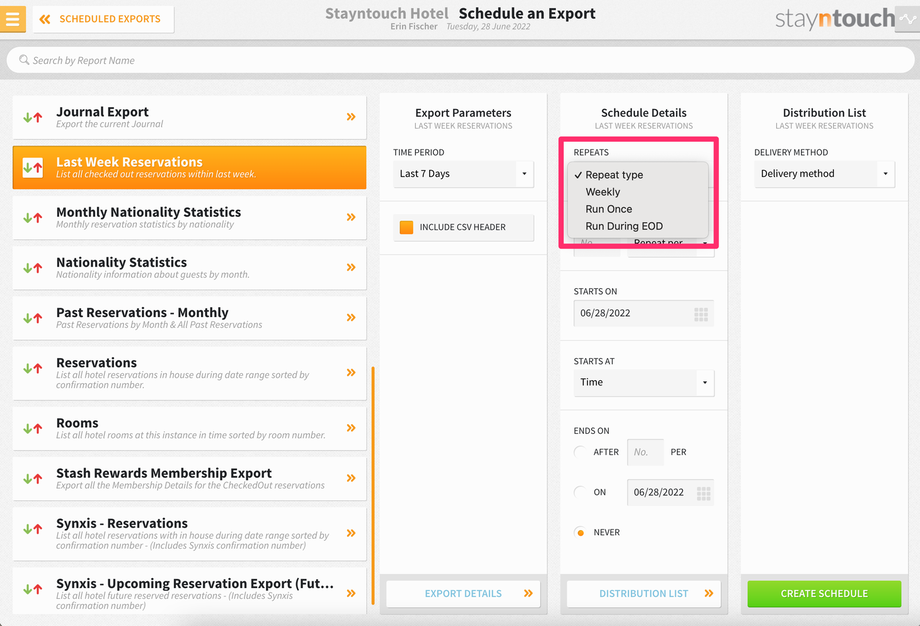This screenshot has height=626, width=920.
Task: Open the Delivery method dropdown
Action: [x=824, y=174]
